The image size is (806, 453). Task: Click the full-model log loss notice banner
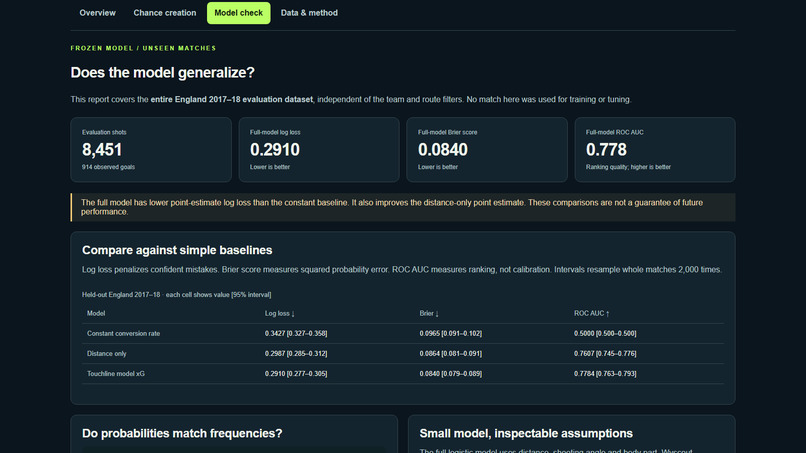(x=403, y=207)
